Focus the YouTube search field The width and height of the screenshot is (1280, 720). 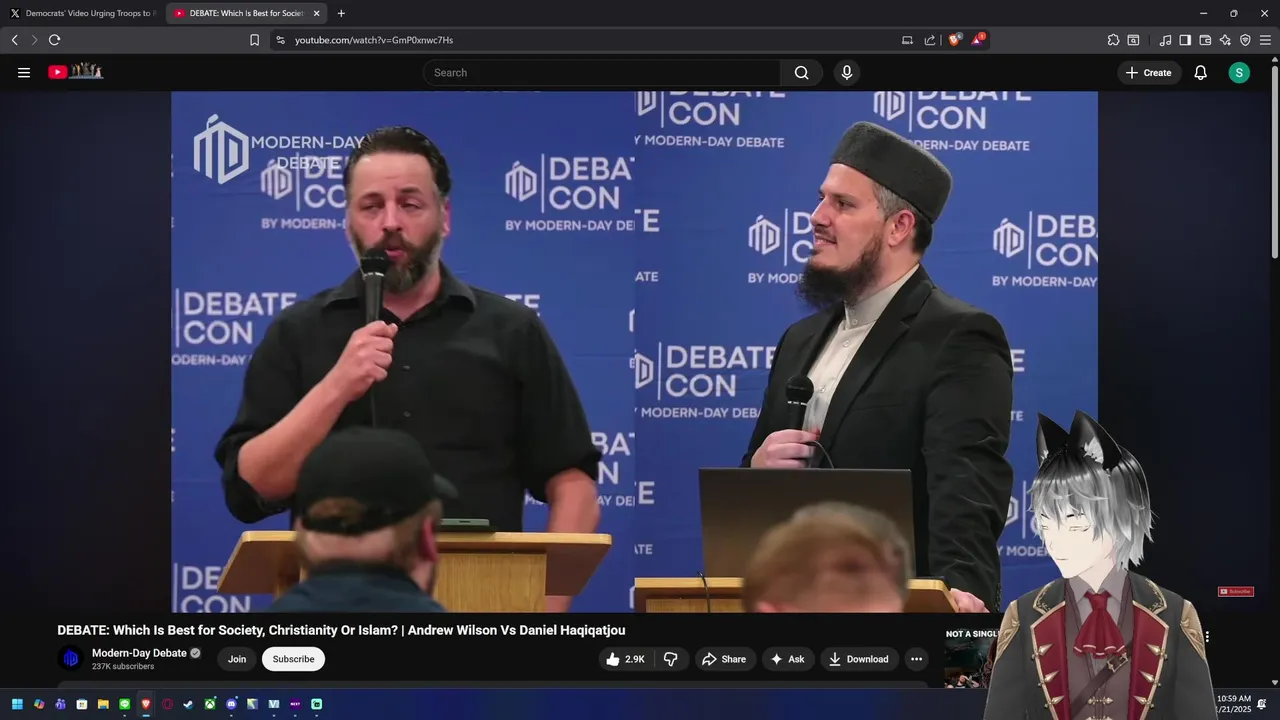coord(602,72)
